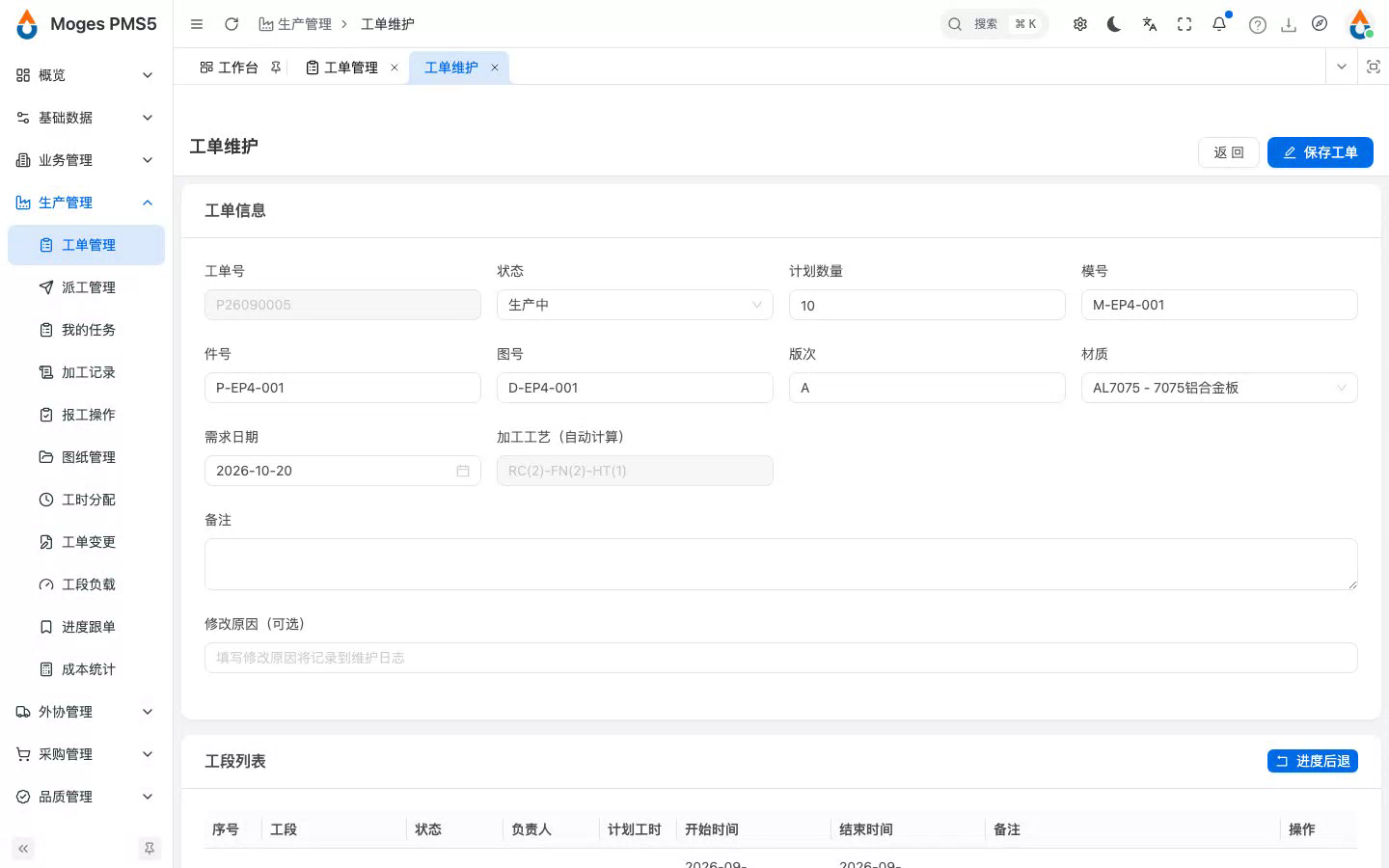Click the 备注 text area

(x=781, y=564)
